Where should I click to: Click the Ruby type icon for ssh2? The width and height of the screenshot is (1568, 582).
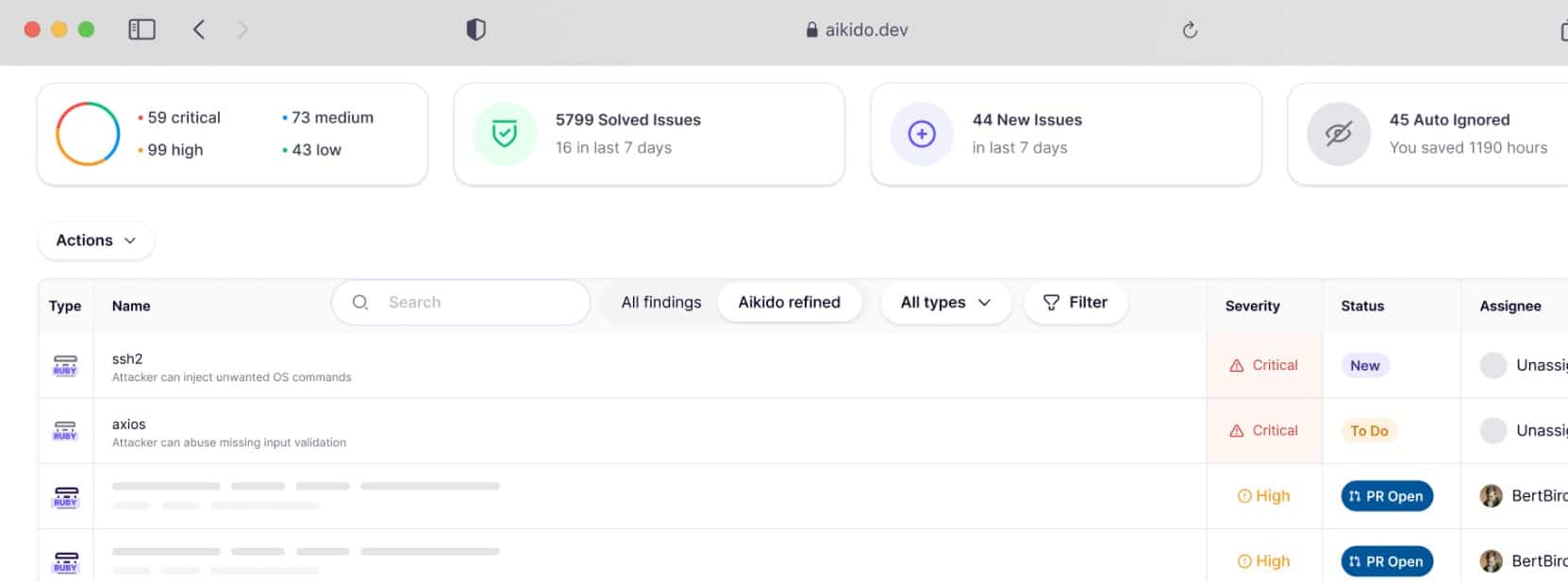[x=65, y=365]
